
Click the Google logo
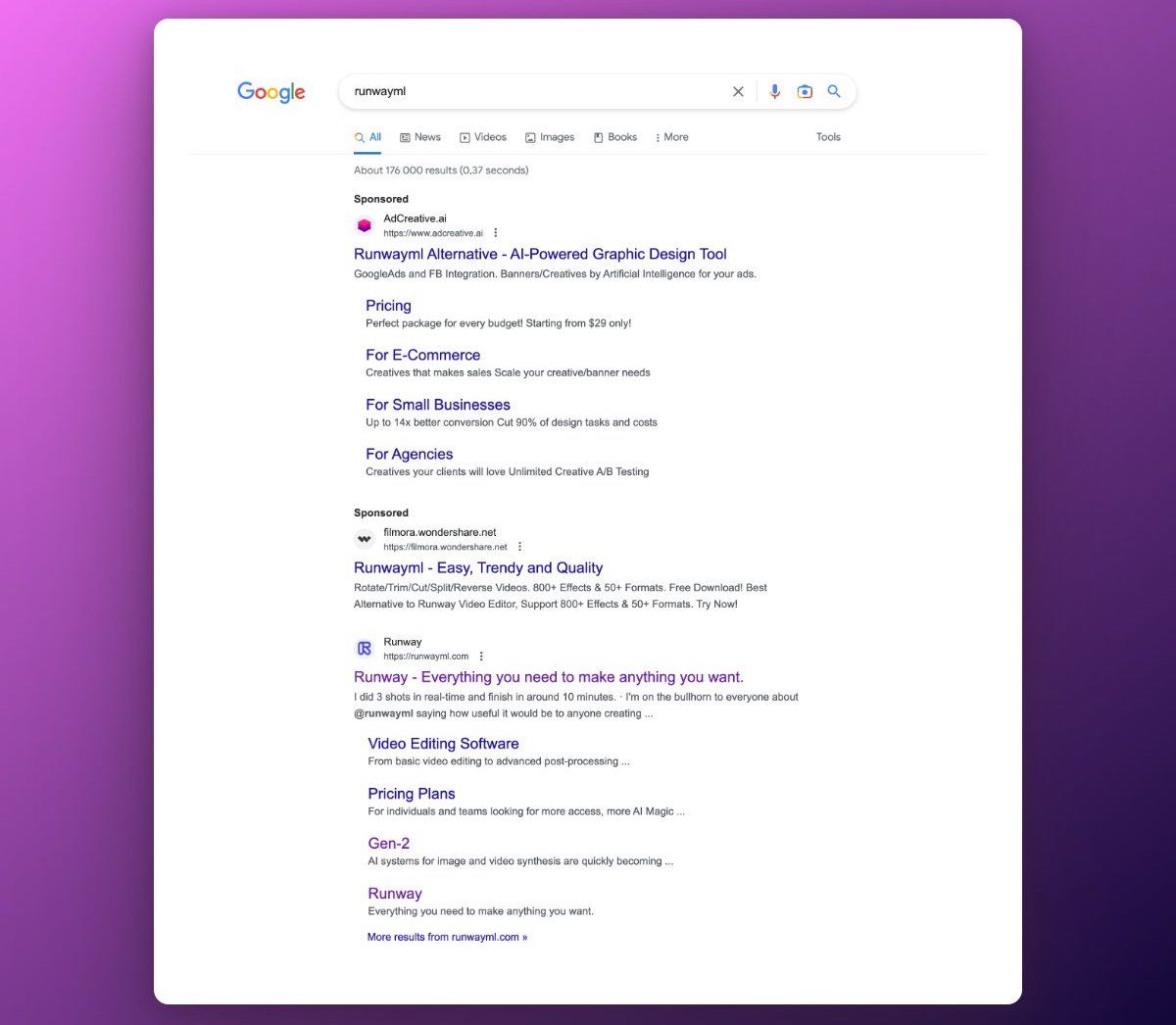(271, 92)
